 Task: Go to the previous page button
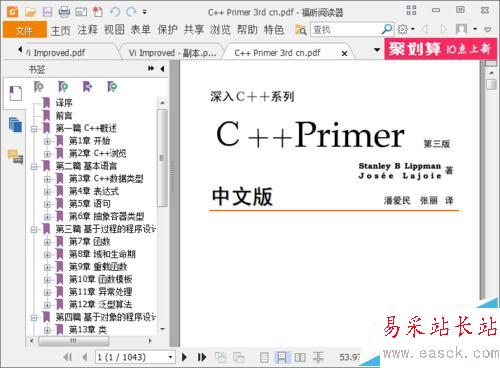pos(85,357)
